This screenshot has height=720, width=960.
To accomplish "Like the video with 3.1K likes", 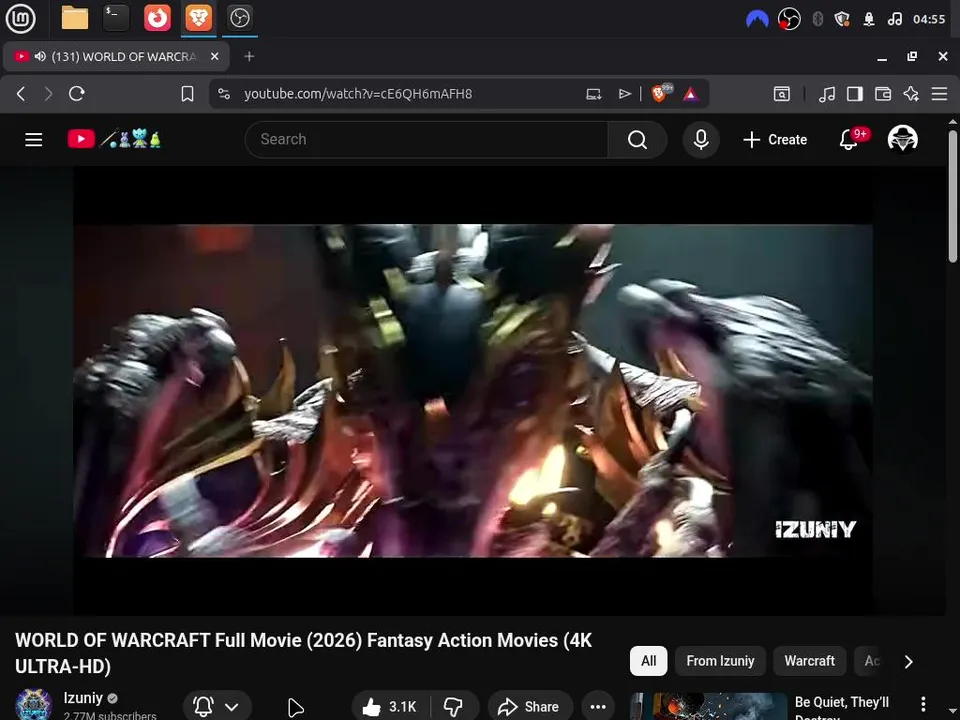I will (391, 707).
